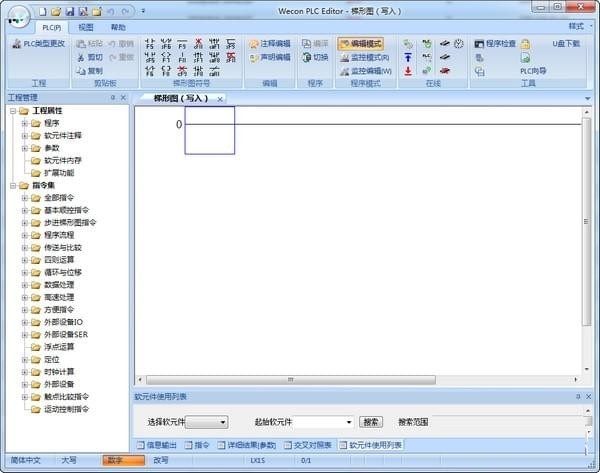Insert normally open contact F5 symbol
Image resolution: width=600 pixels, height=473 pixels.
150,44
